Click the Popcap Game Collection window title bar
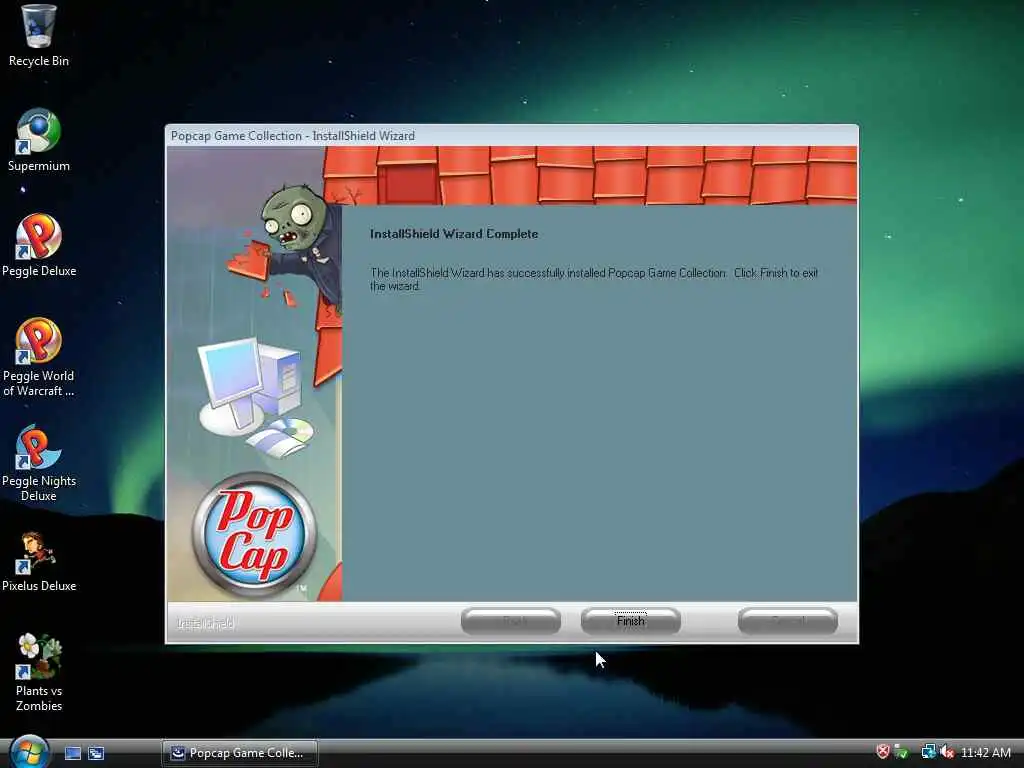The height and width of the screenshot is (768, 1024). tap(512, 135)
